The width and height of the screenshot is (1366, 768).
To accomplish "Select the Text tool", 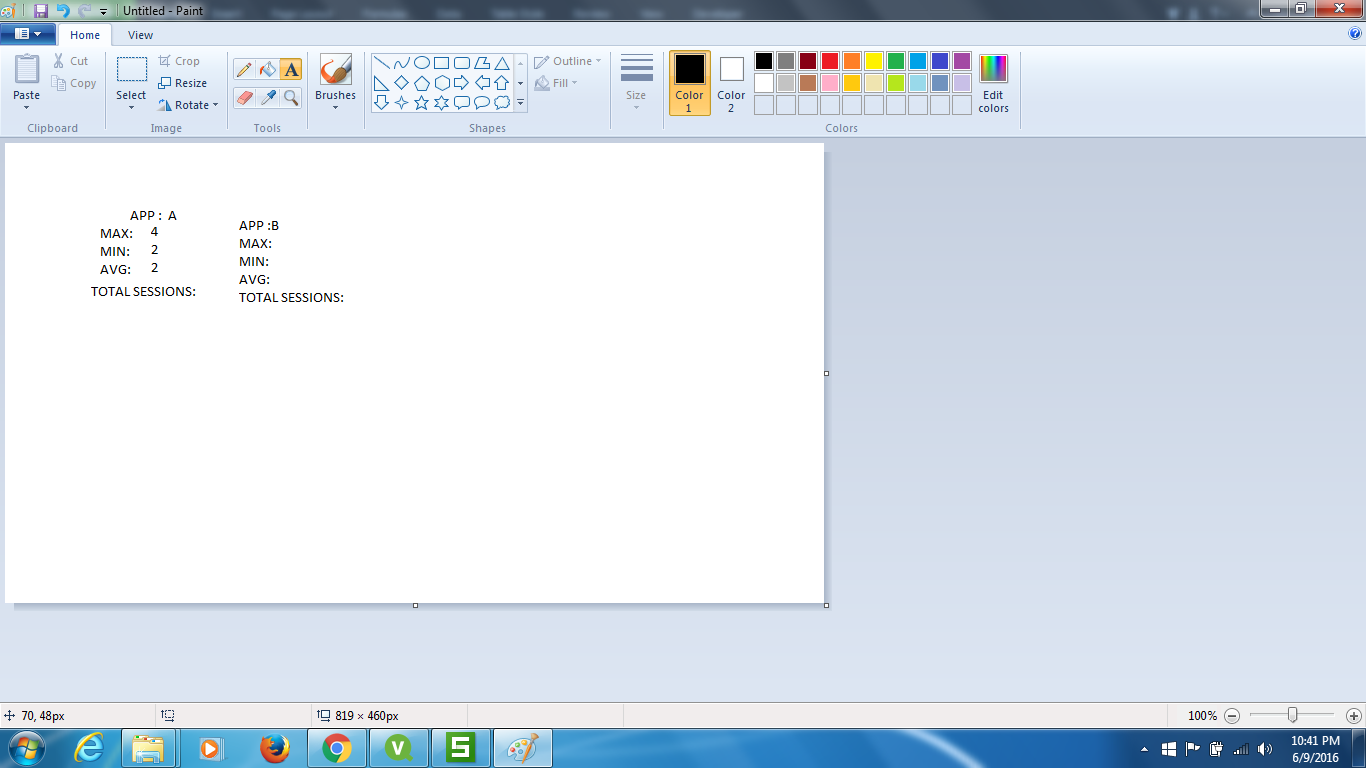I will [290, 69].
